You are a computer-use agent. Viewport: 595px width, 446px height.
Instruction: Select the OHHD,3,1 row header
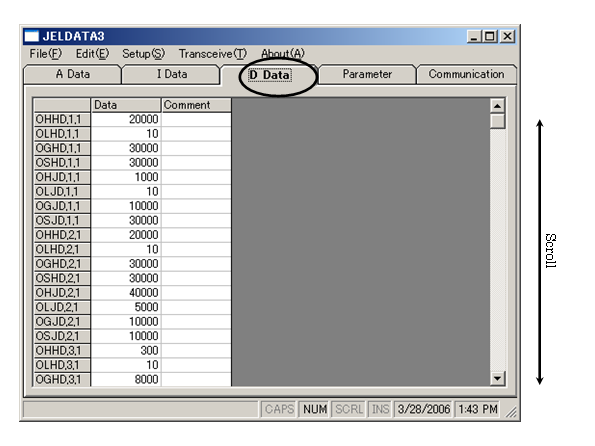pos(62,350)
